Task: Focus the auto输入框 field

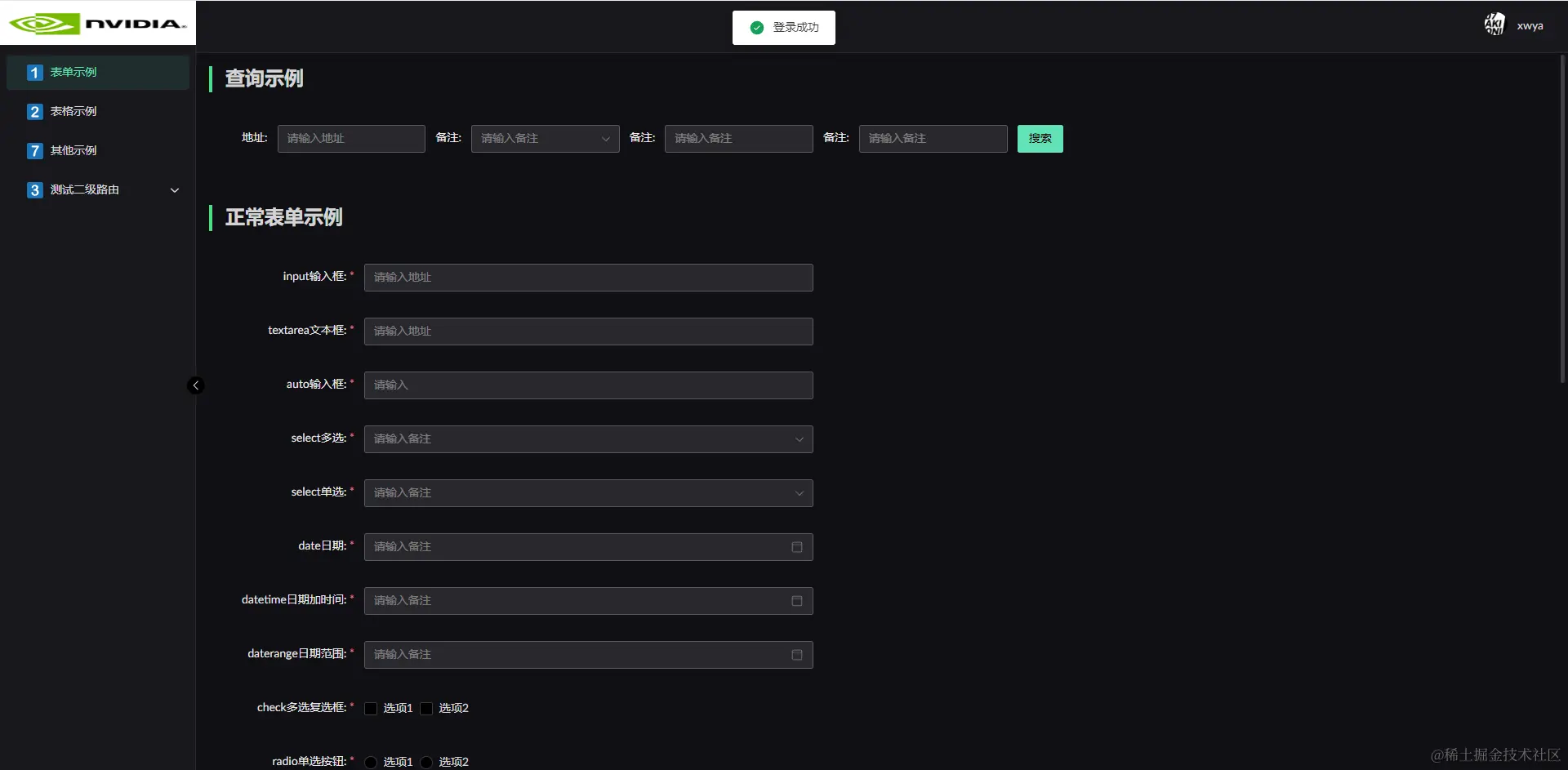Action: point(588,385)
